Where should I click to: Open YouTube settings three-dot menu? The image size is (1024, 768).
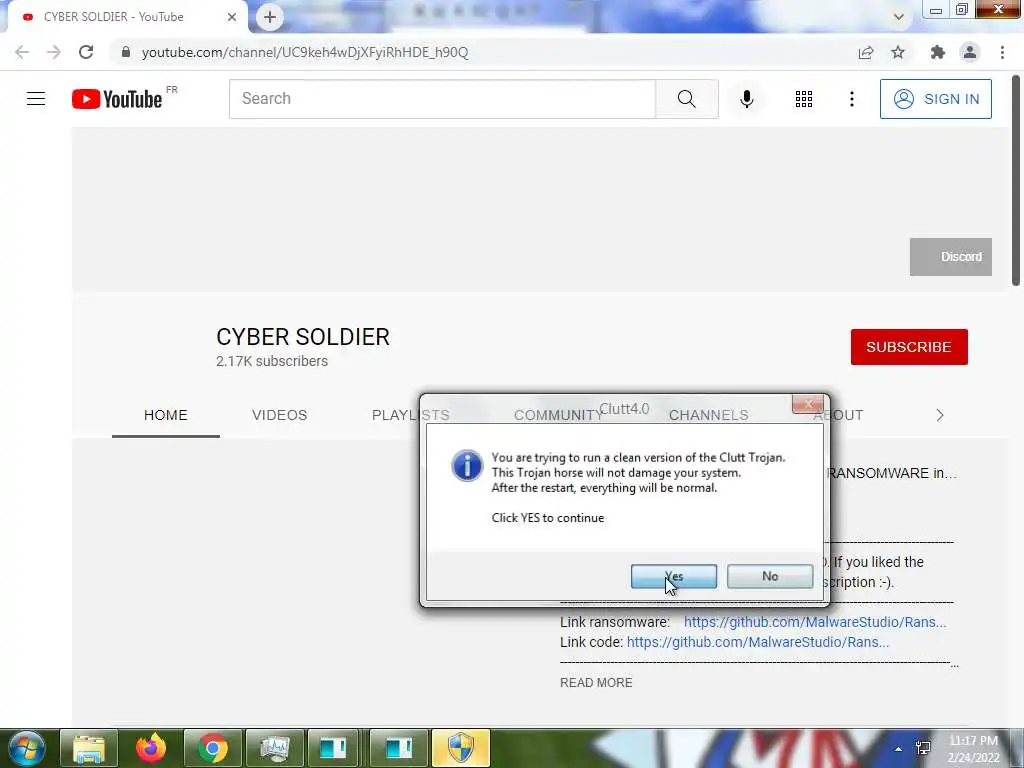coord(852,99)
